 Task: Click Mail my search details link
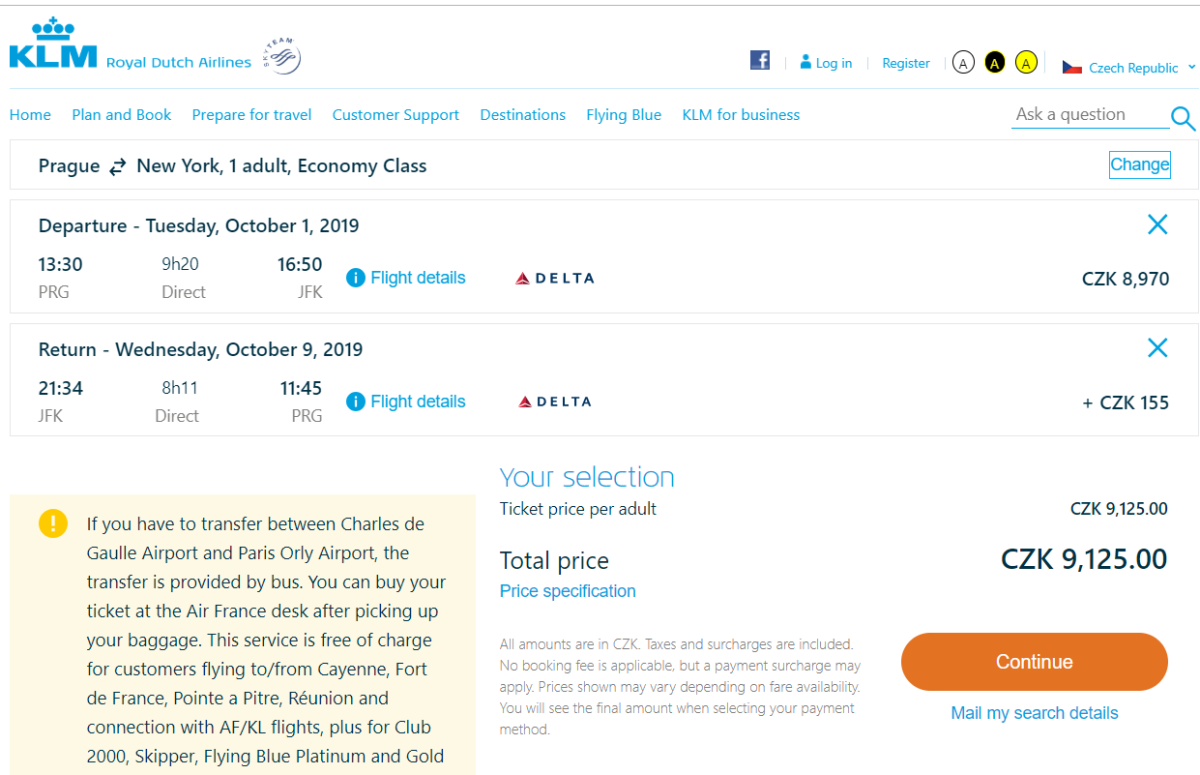1034,713
